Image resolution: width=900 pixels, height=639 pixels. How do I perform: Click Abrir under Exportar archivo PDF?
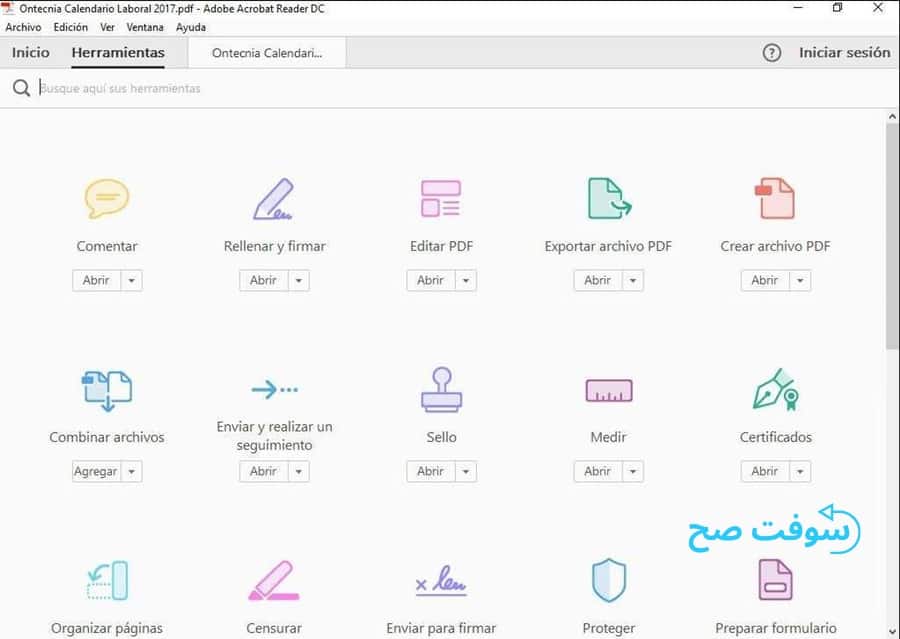pyautogui.click(x=598, y=281)
